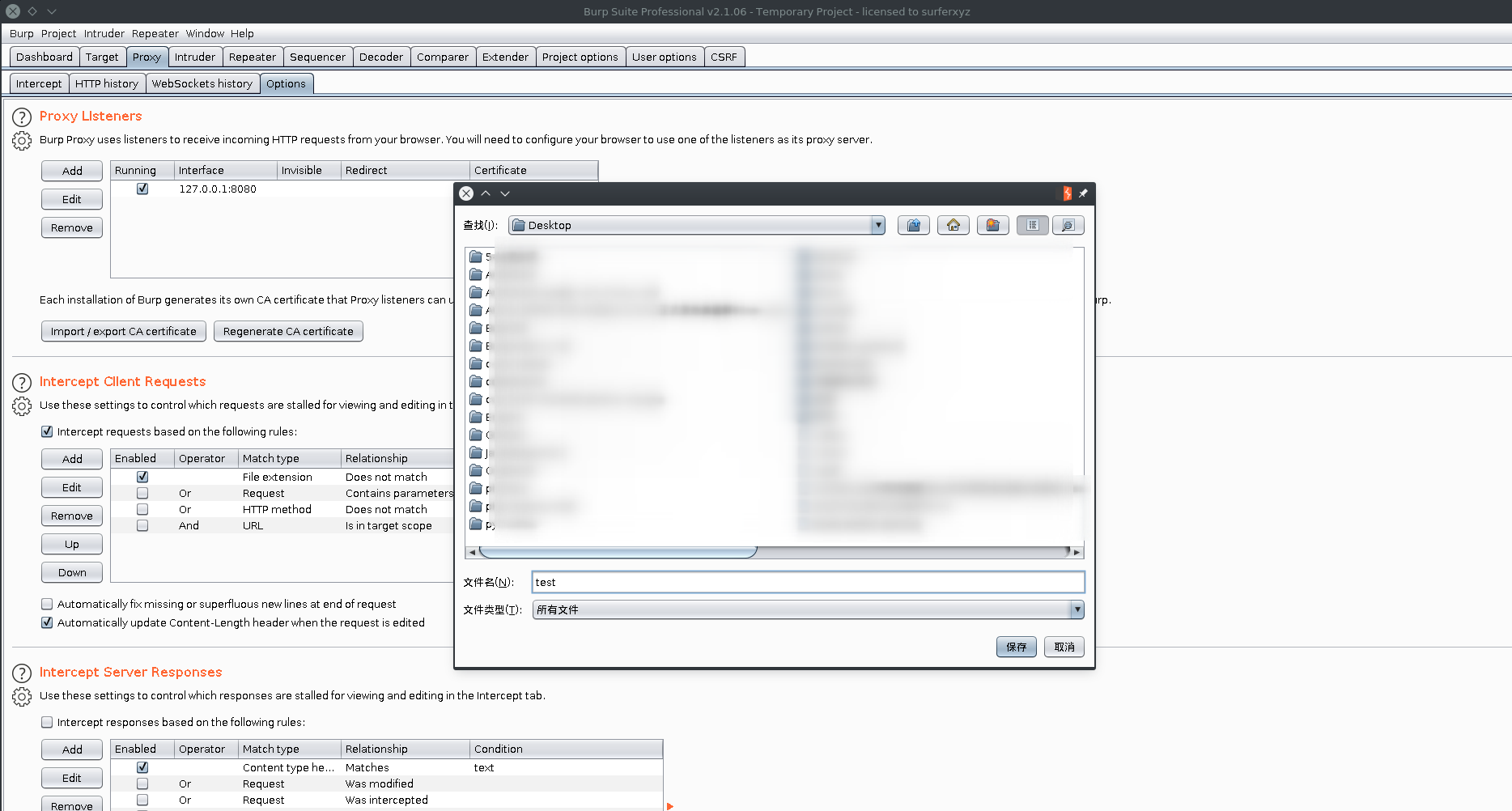Enable Intercept responses based on following rules
1512x811 pixels.
[47, 722]
